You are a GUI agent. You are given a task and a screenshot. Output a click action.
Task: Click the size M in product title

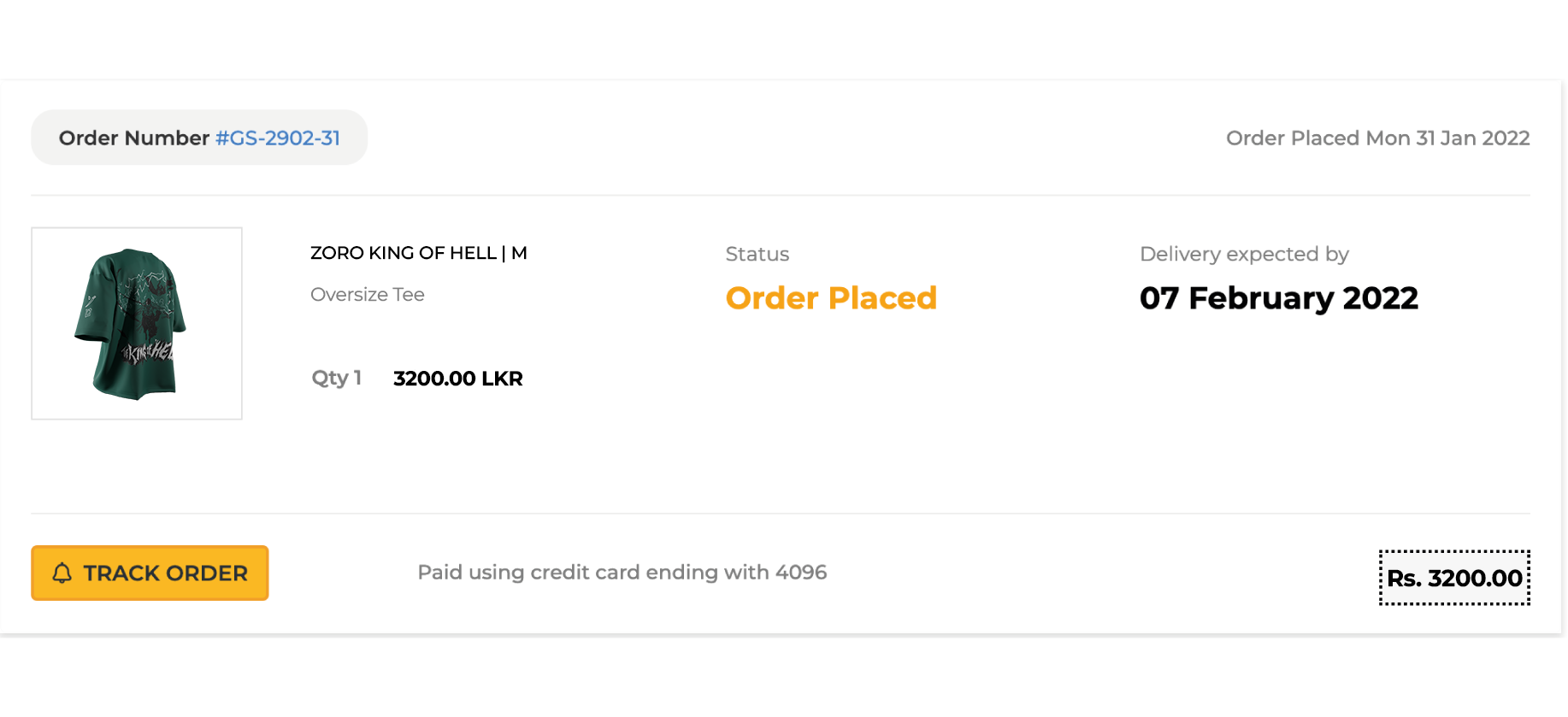519,253
